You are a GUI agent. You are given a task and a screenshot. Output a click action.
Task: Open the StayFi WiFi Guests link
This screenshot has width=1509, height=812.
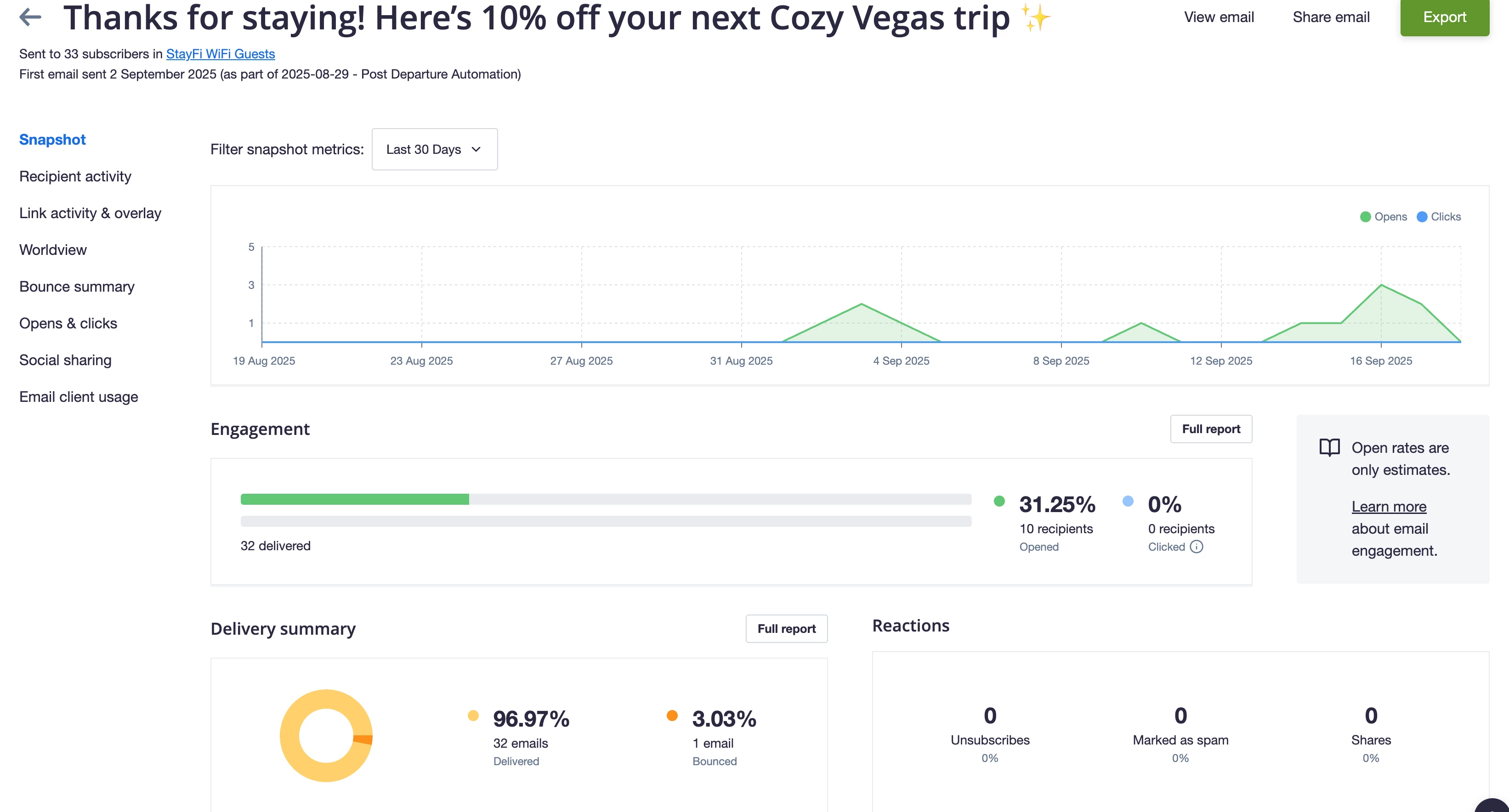pyautogui.click(x=220, y=54)
